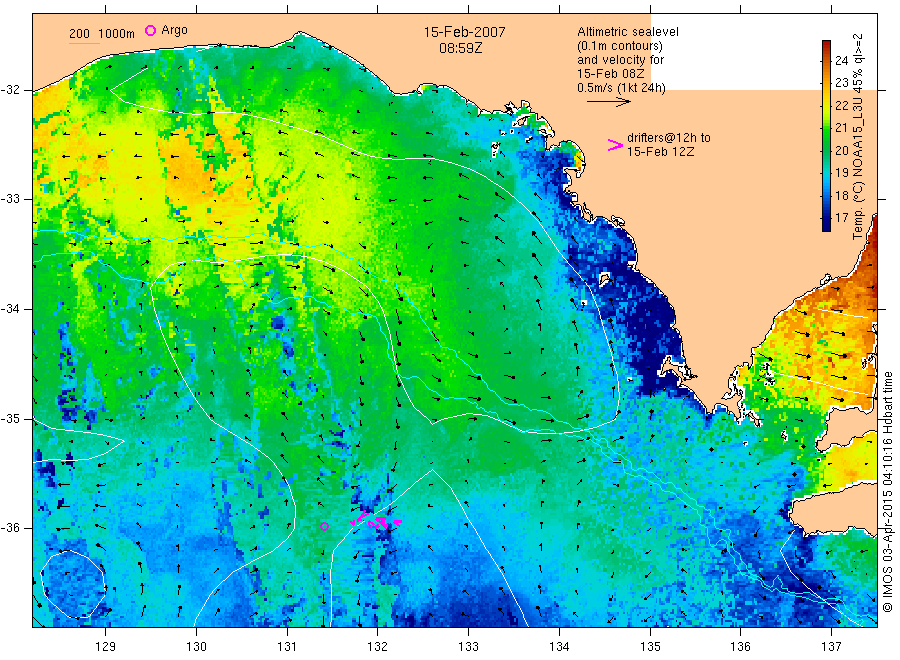900x660 pixels.
Task: Click the longitude label 134
Action: click(x=559, y=647)
